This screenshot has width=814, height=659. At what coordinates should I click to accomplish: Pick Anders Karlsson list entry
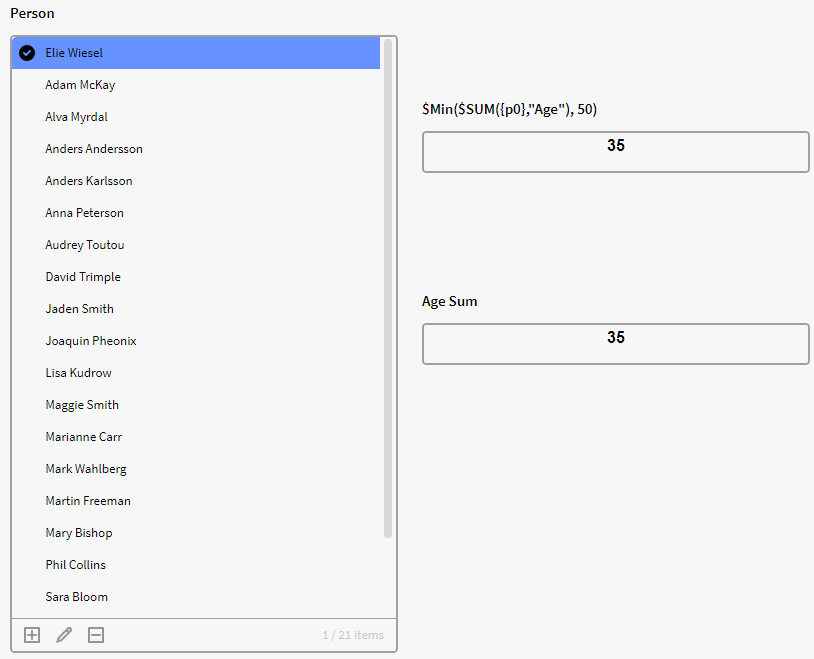pos(89,181)
